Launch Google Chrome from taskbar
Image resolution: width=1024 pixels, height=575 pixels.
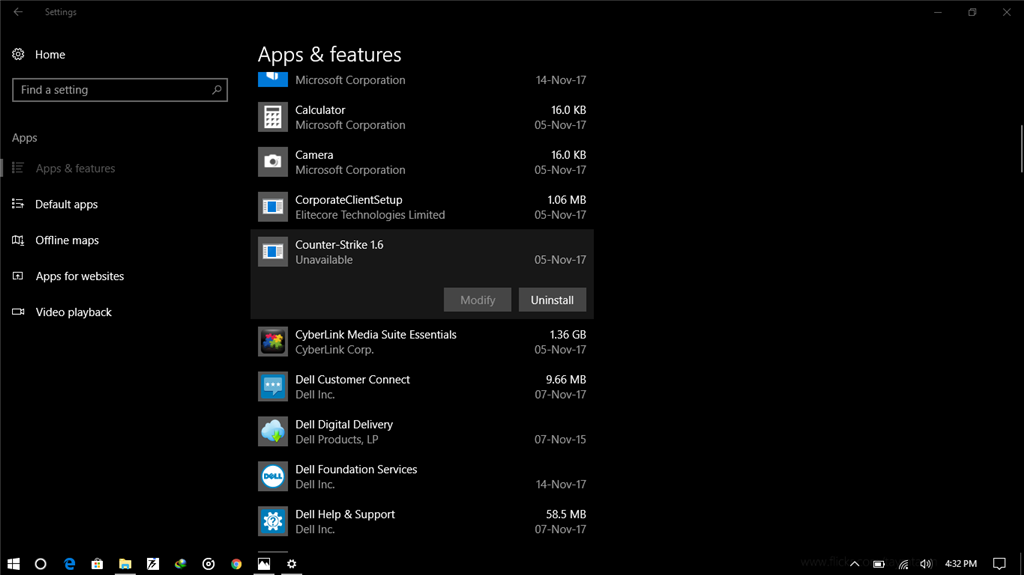(x=236, y=563)
